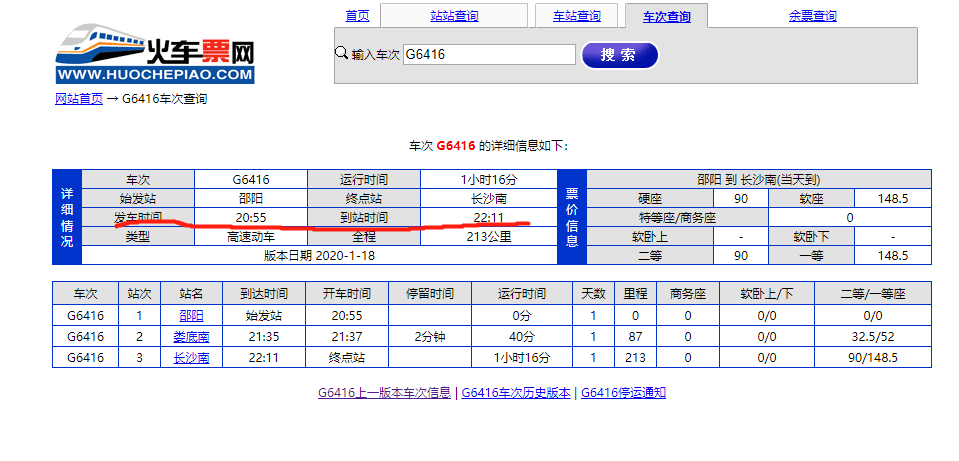This screenshot has height=461, width=959.
Task: Click 版本日期 2020-1-18 text
Action: 319,256
